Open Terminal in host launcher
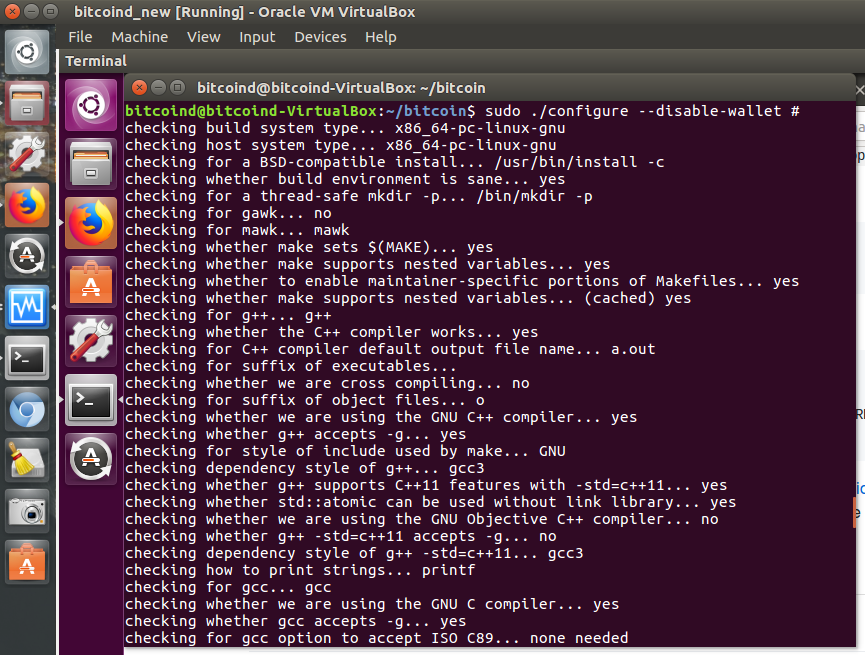865x655 pixels. pos(27,358)
